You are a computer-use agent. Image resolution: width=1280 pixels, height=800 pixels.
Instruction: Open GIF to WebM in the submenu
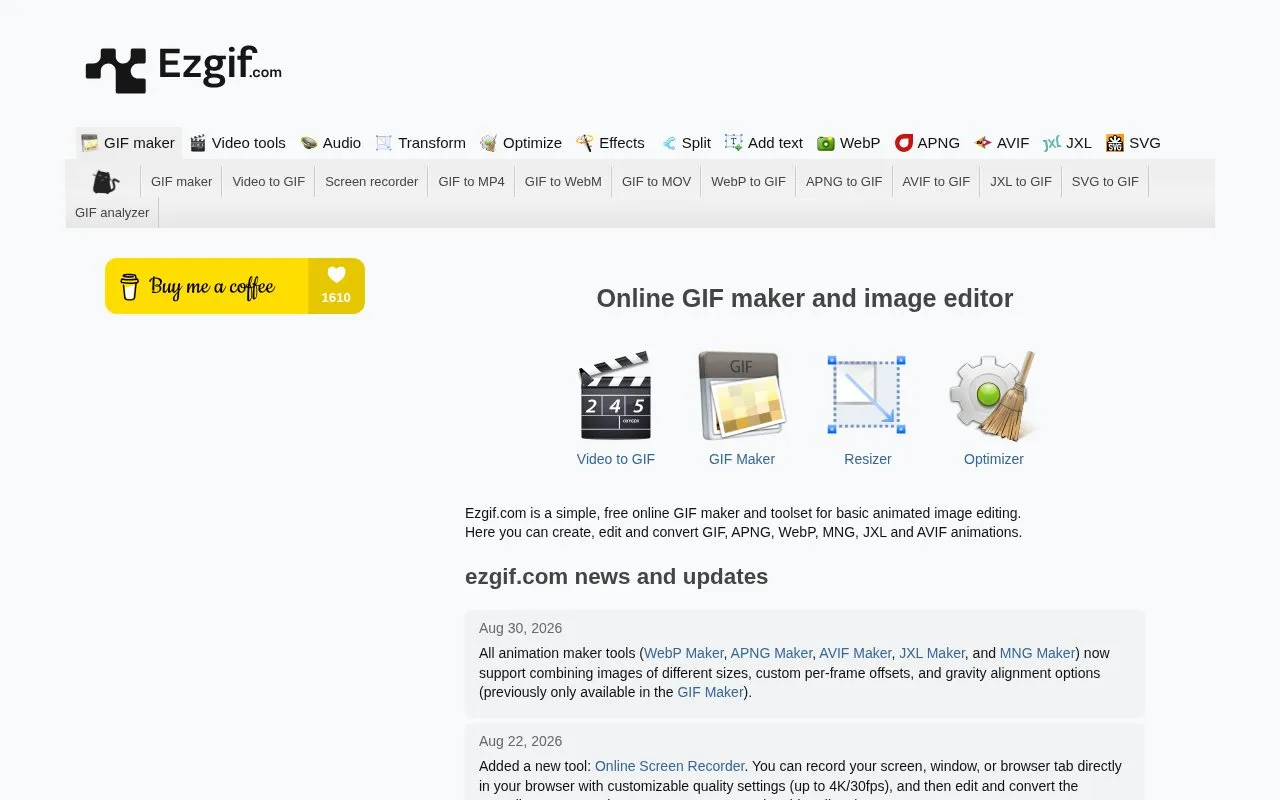(x=563, y=181)
